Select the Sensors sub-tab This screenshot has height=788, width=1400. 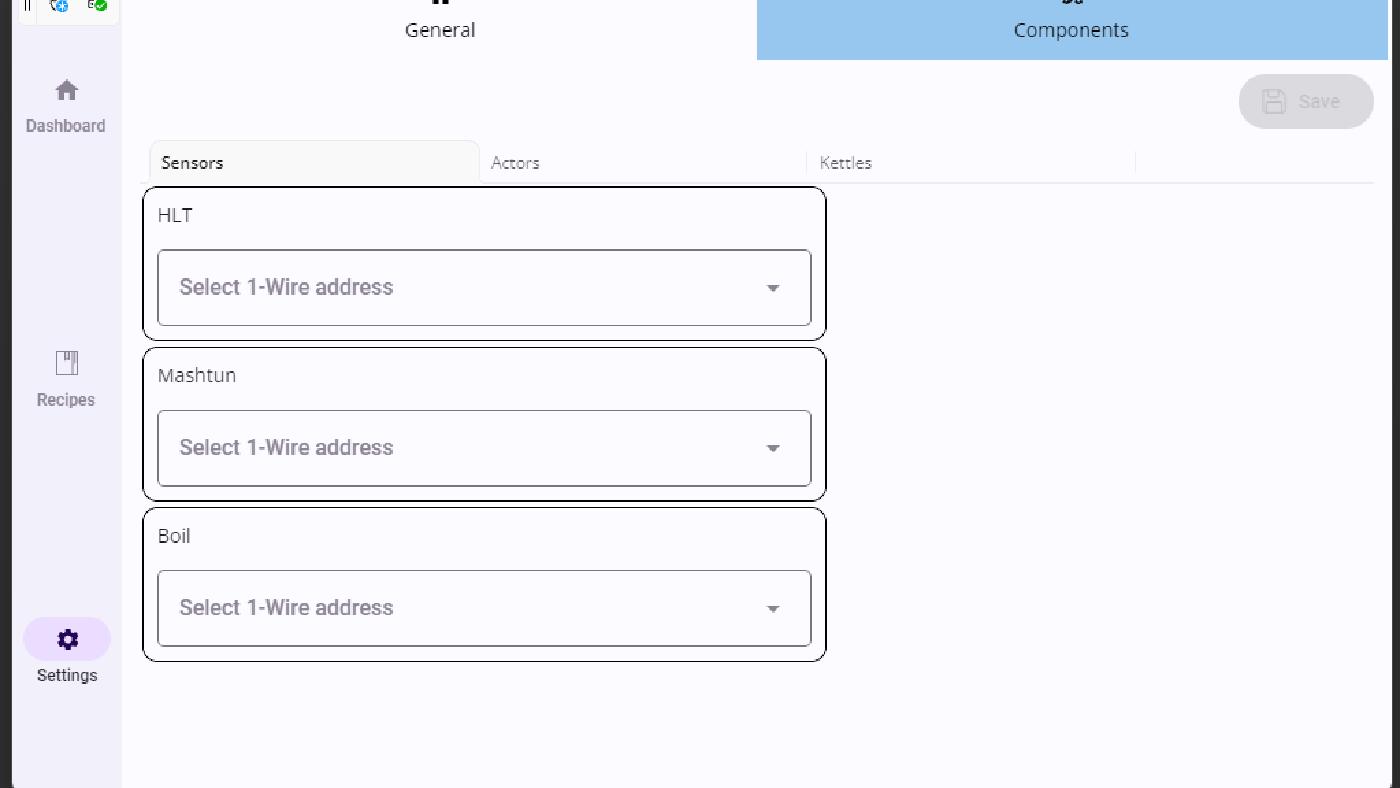pos(193,163)
